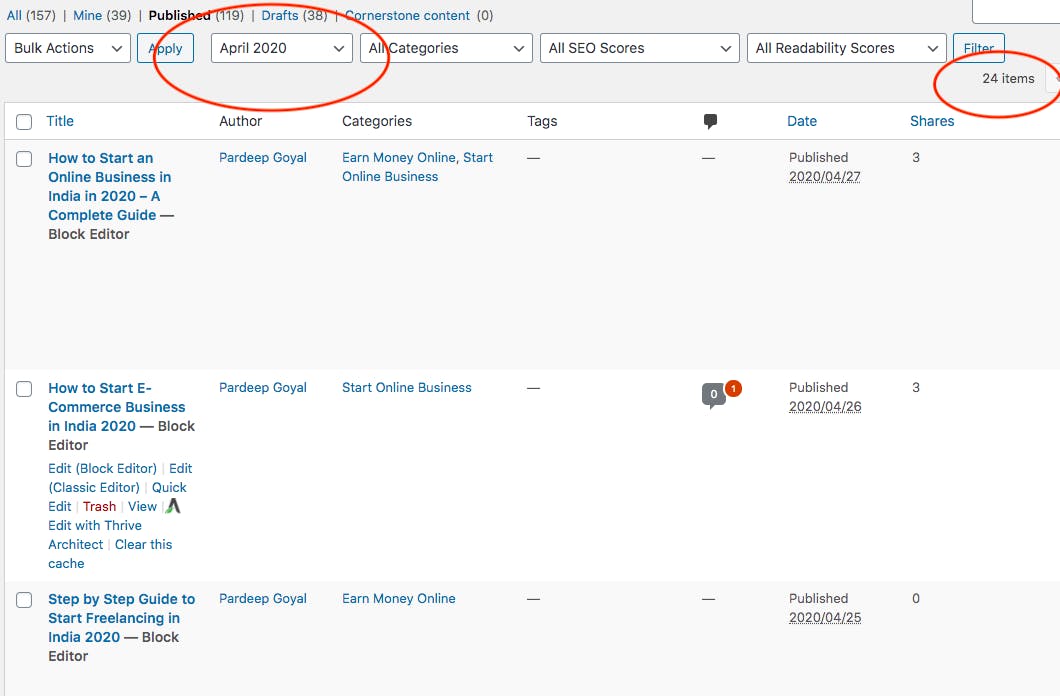Image resolution: width=1060 pixels, height=696 pixels.
Task: Show the Mine posts view
Action: coord(87,16)
